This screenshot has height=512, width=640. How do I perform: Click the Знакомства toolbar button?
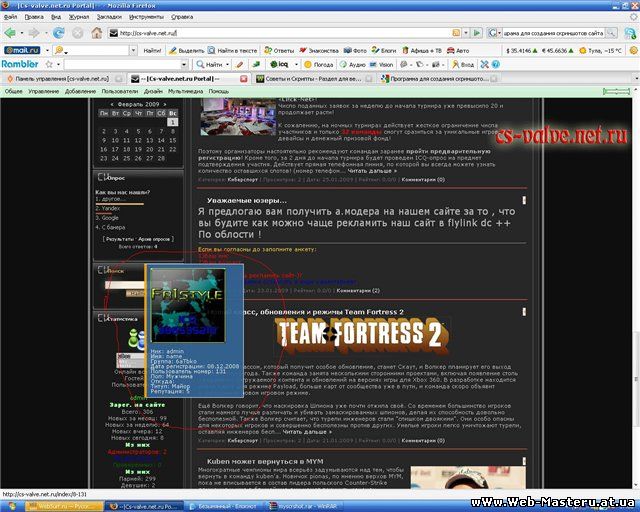click(x=319, y=49)
